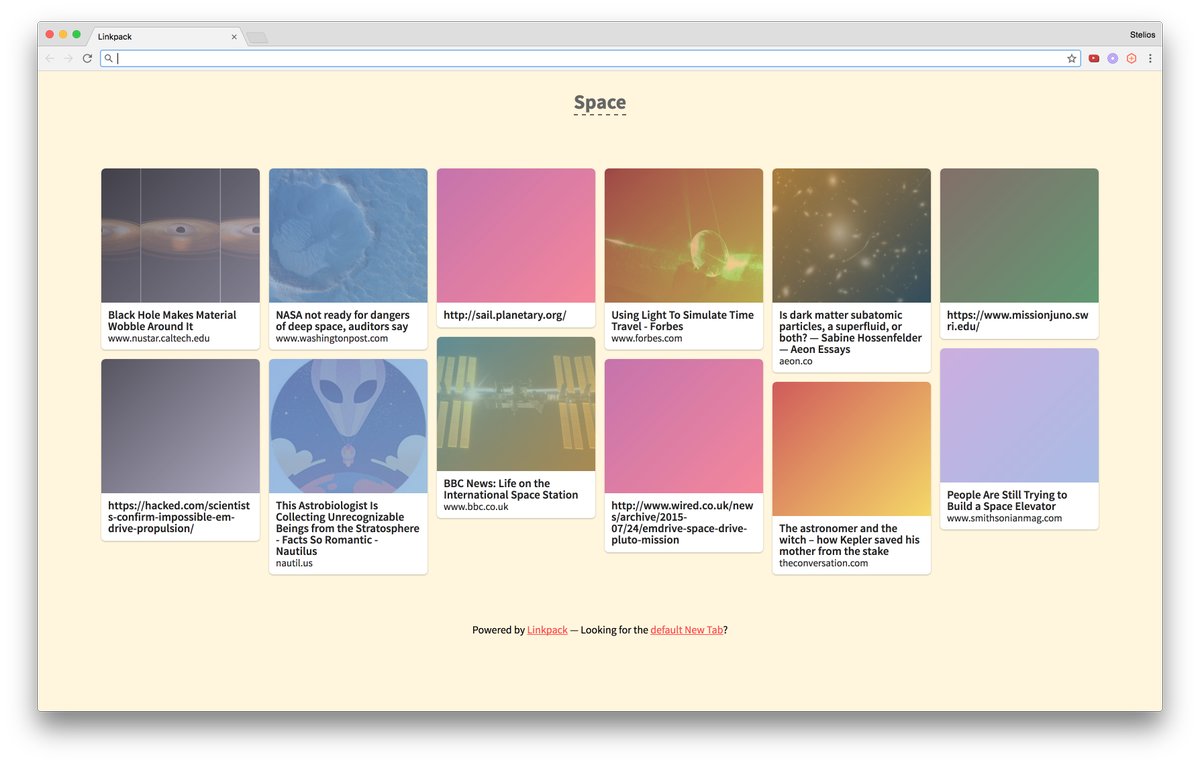Click www.bbc.co.uk domain text
Image resolution: width=1200 pixels, height=765 pixels.
pyautogui.click(x=476, y=507)
